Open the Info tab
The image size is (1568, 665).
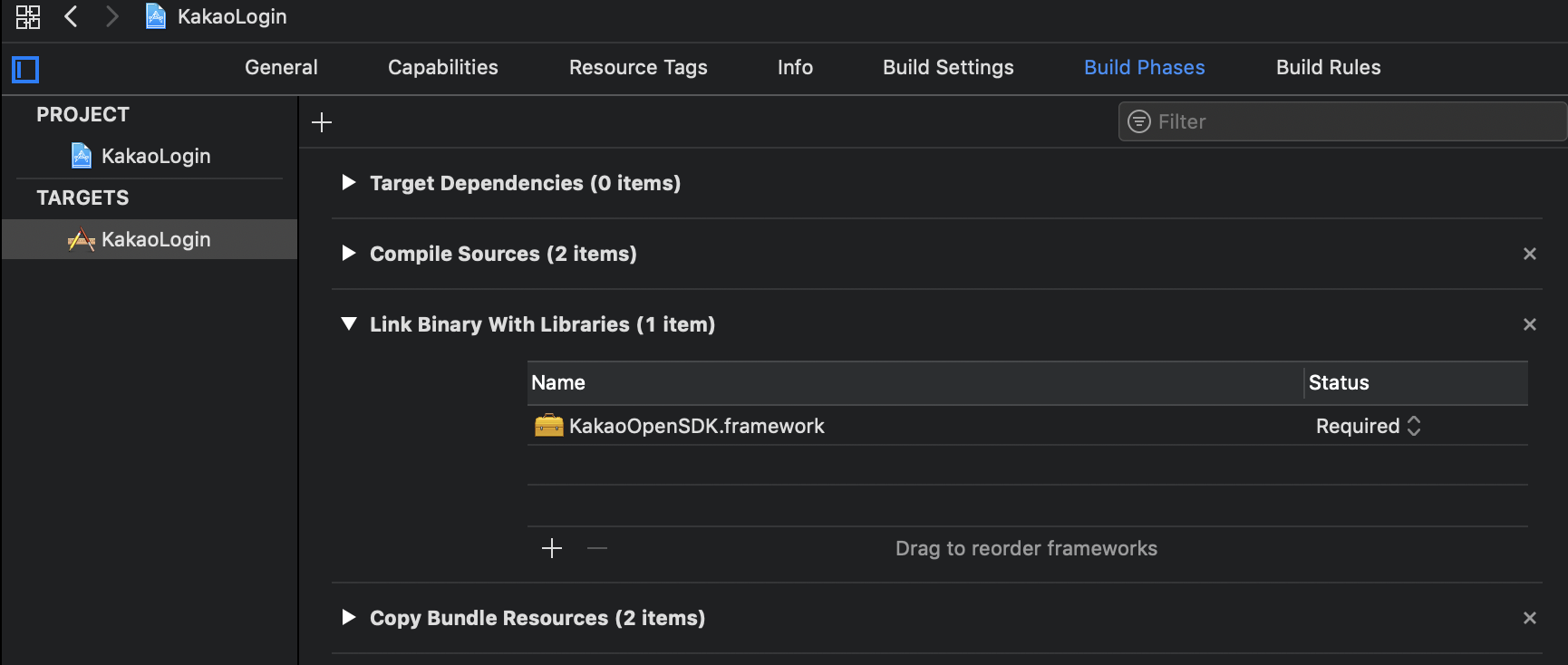795,67
